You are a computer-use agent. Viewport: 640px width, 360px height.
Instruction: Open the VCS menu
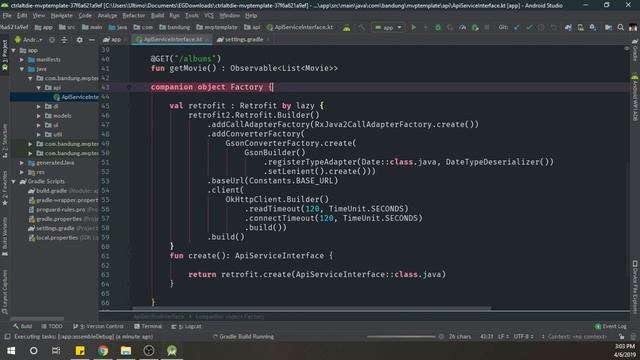point(209,16)
